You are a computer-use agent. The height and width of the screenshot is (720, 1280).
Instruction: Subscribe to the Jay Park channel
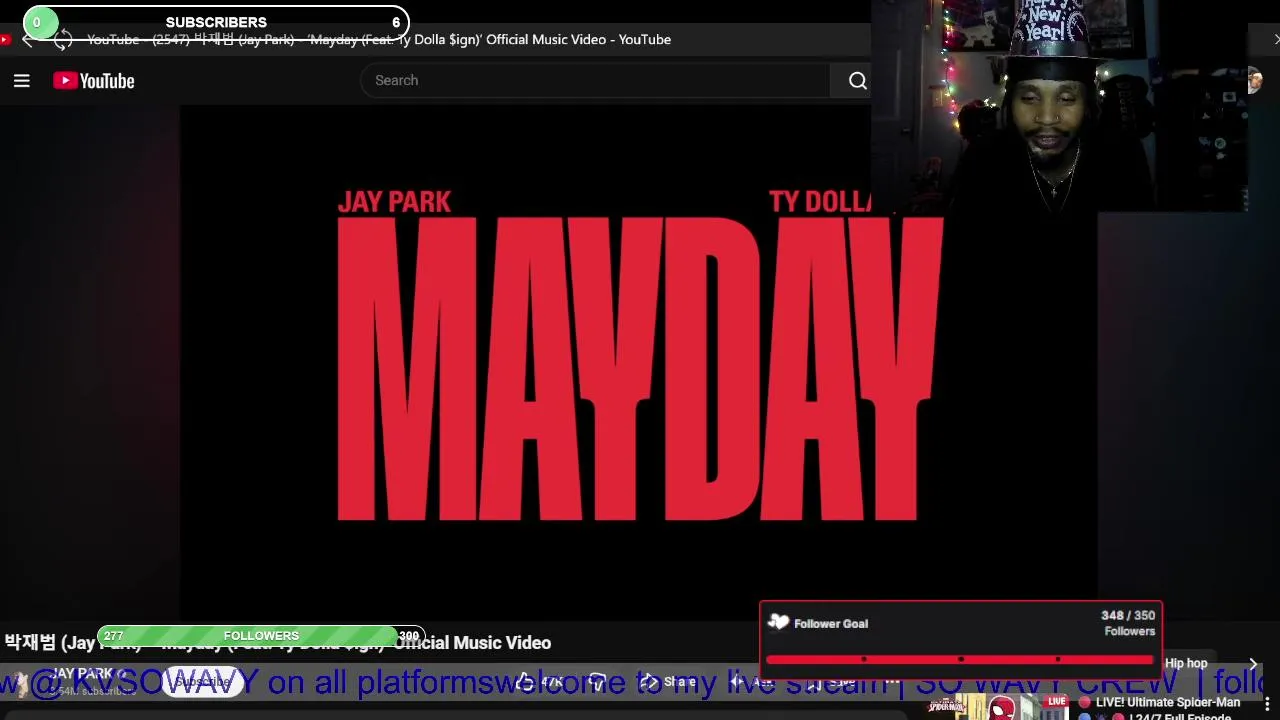pos(202,682)
